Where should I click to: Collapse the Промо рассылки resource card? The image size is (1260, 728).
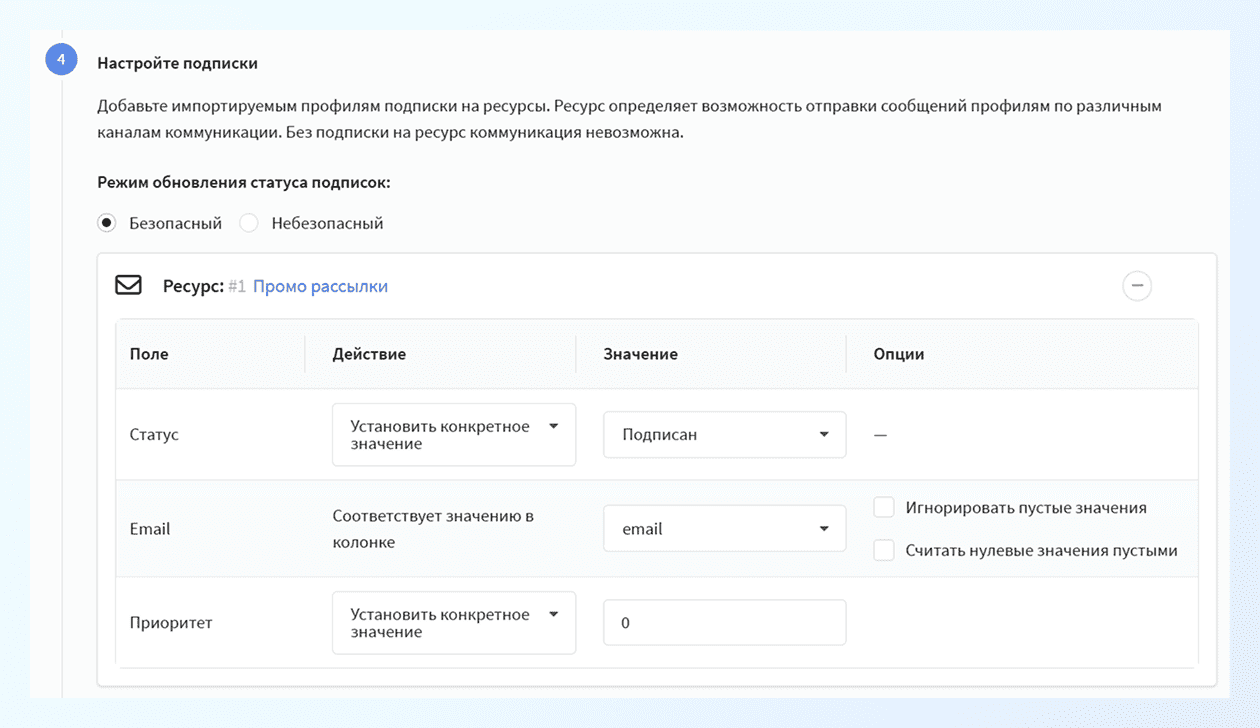[1136, 285]
